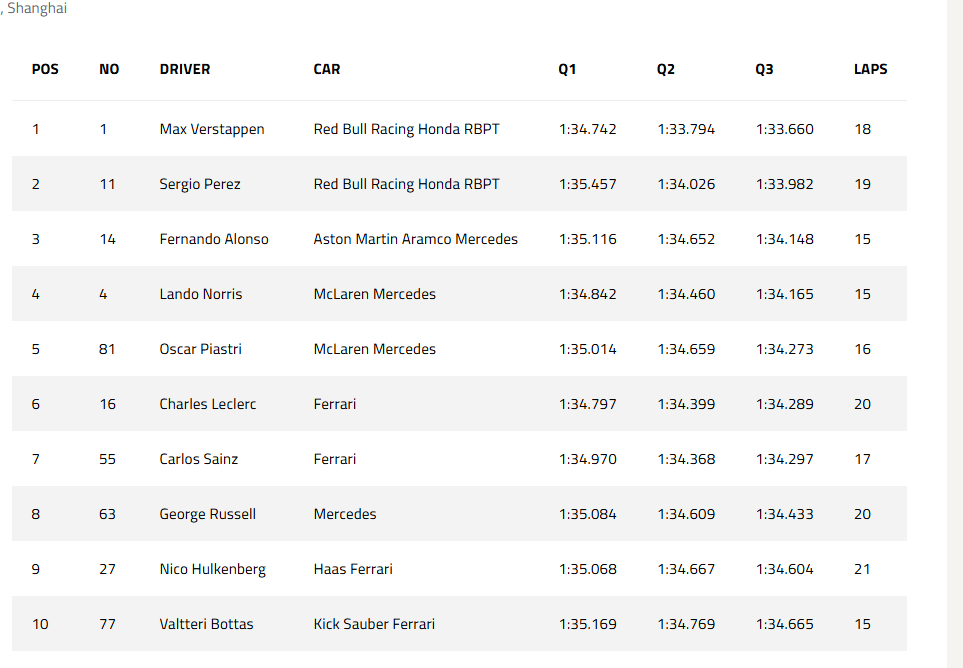Click the page vertical scrollbar track
The width and height of the screenshot is (963, 668).
[x=955, y=334]
